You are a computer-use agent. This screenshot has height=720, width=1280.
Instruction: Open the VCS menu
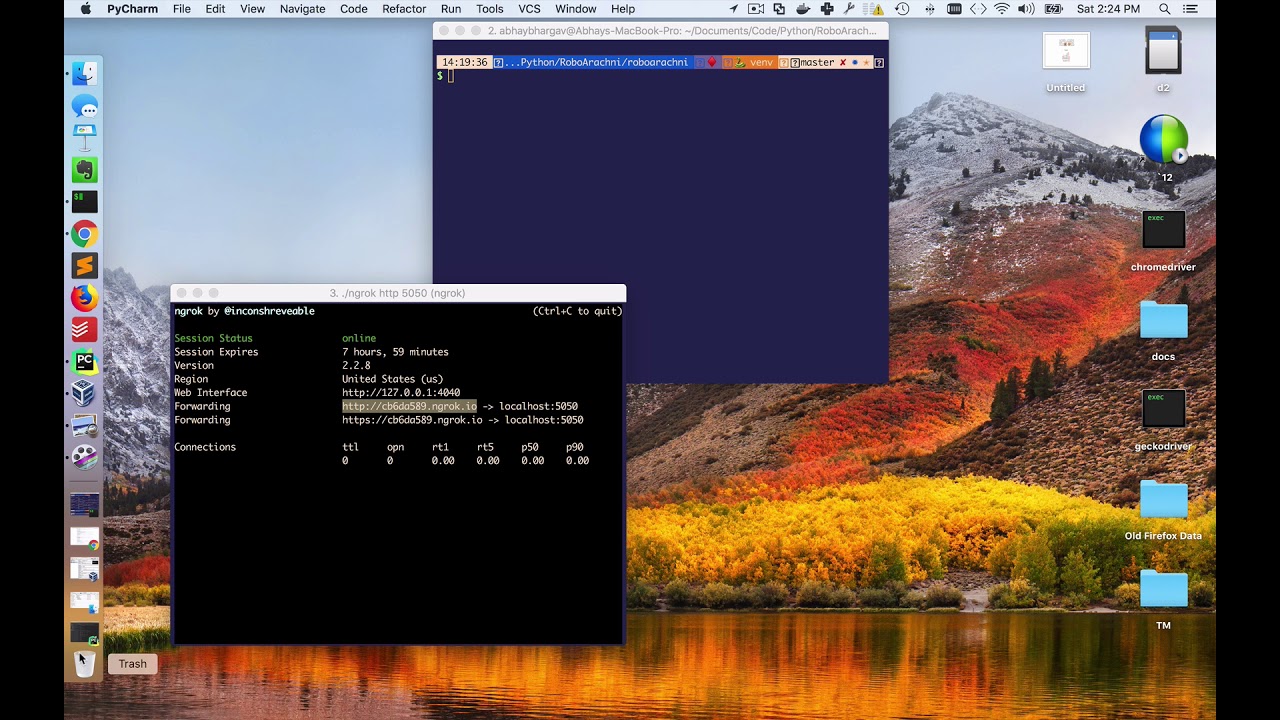529,9
